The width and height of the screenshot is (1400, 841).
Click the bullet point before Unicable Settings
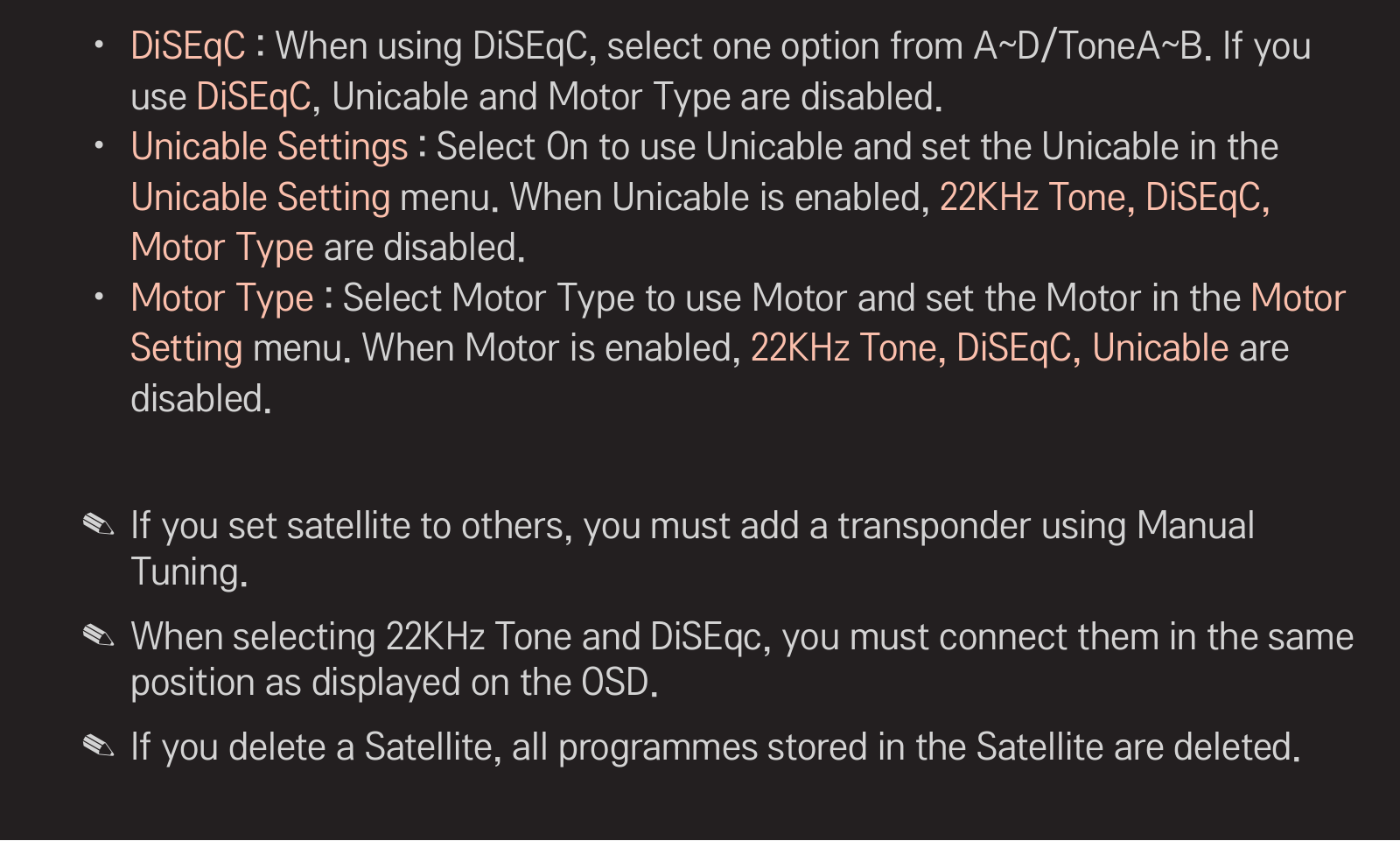click(x=100, y=144)
